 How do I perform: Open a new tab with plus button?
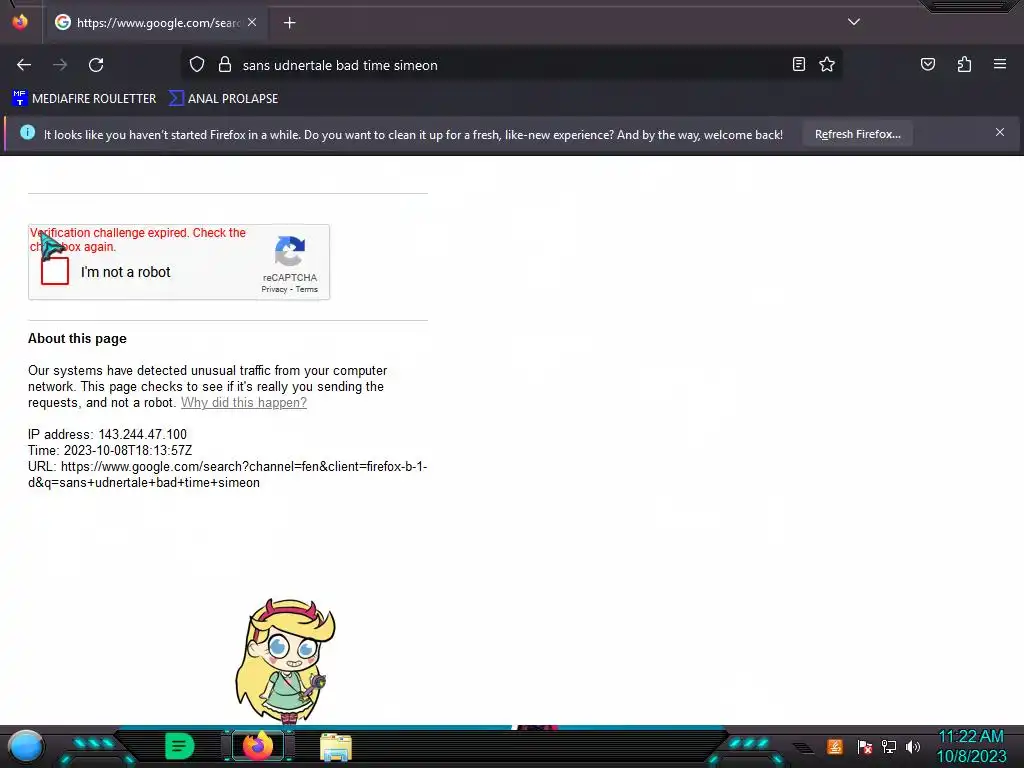click(x=289, y=23)
